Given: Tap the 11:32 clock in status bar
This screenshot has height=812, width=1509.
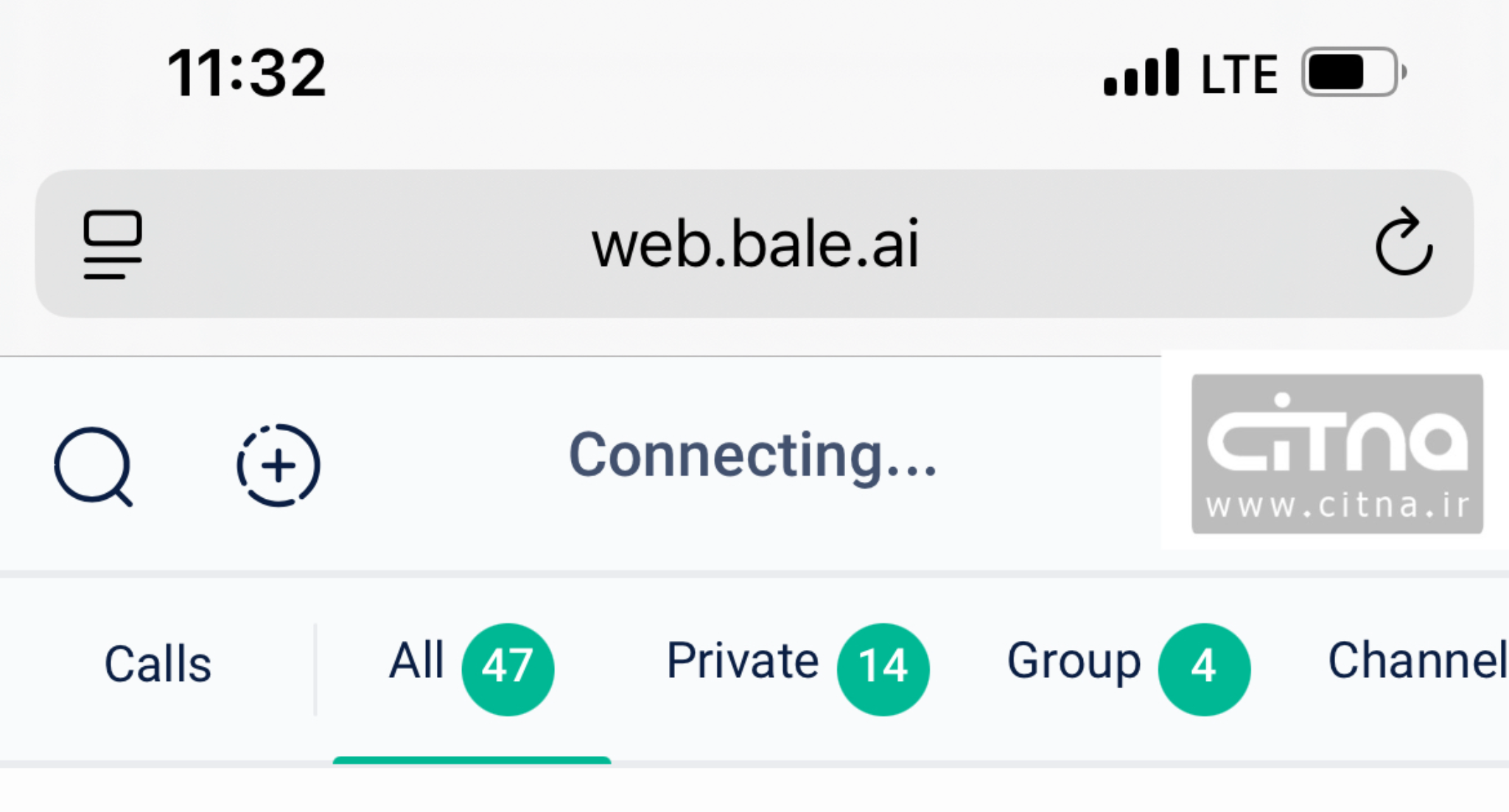Looking at the screenshot, I should point(247,73).
